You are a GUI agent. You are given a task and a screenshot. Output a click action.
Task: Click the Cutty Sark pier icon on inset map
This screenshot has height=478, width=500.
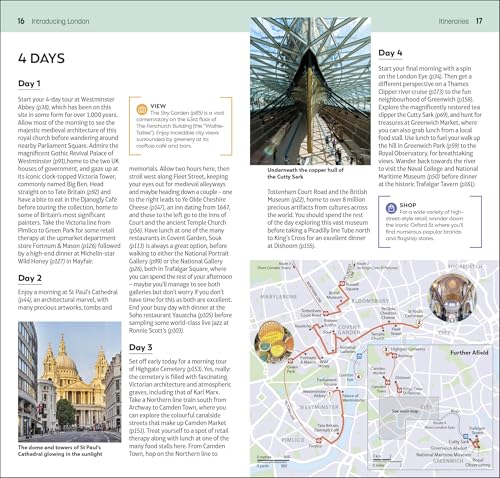click(466, 436)
